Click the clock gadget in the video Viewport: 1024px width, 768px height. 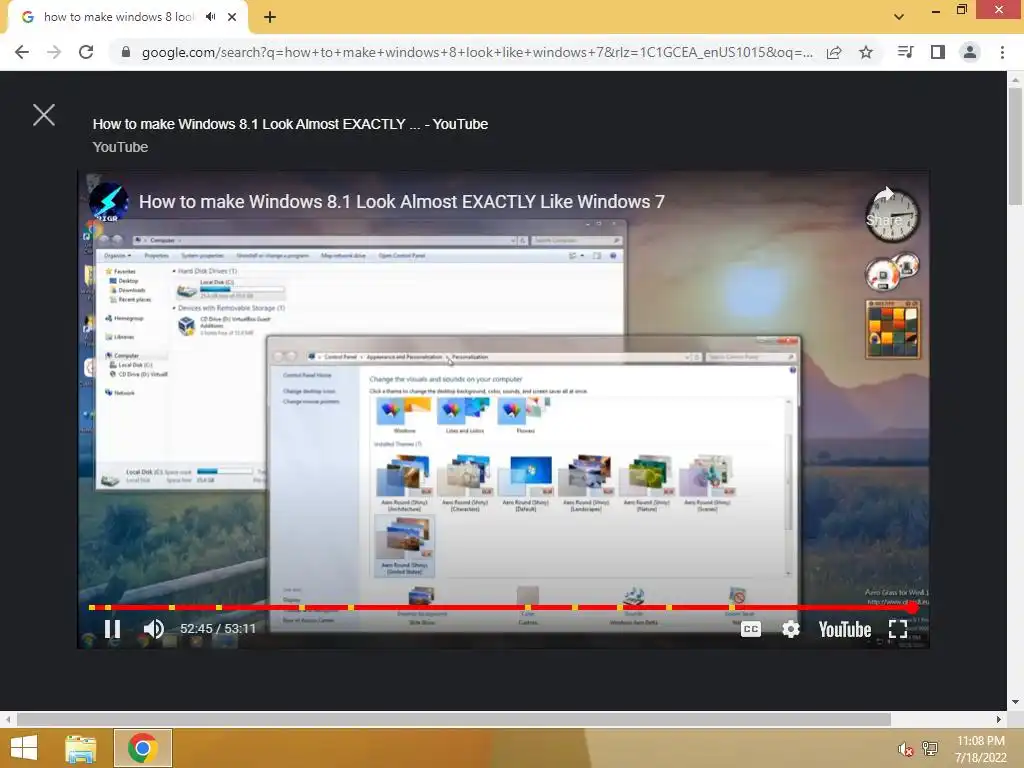tap(892, 215)
